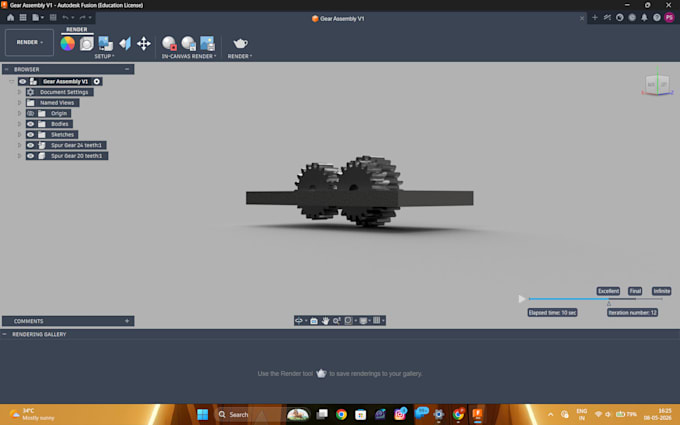Open Texture Map Controls tool
680x425 pixels.
click(x=125, y=43)
